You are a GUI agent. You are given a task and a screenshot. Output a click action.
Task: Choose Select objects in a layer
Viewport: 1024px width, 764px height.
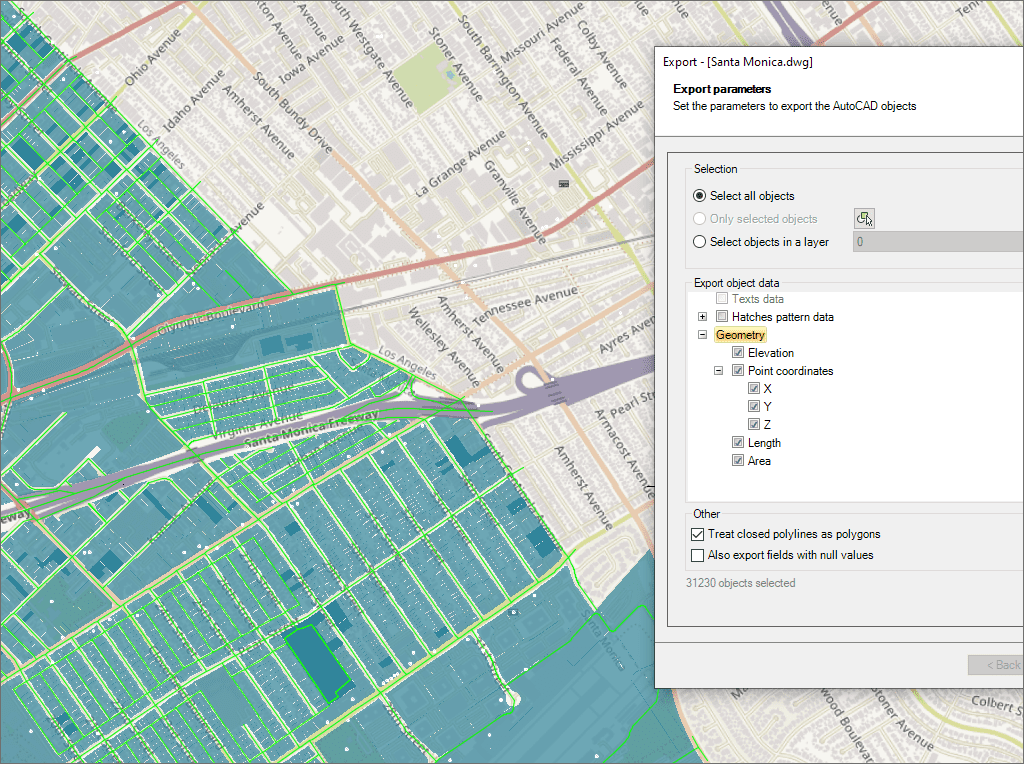click(700, 242)
